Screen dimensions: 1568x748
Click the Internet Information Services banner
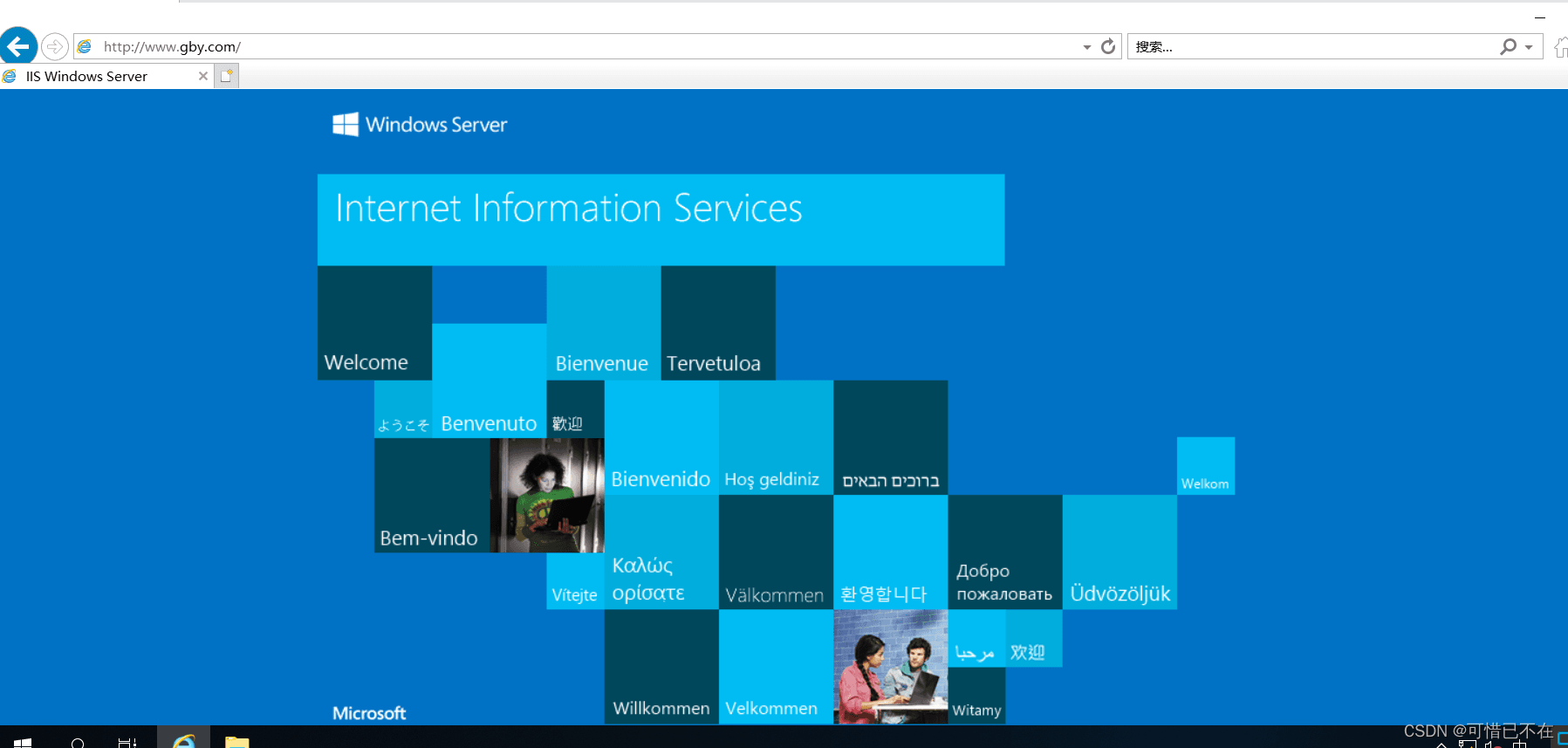[661, 220]
